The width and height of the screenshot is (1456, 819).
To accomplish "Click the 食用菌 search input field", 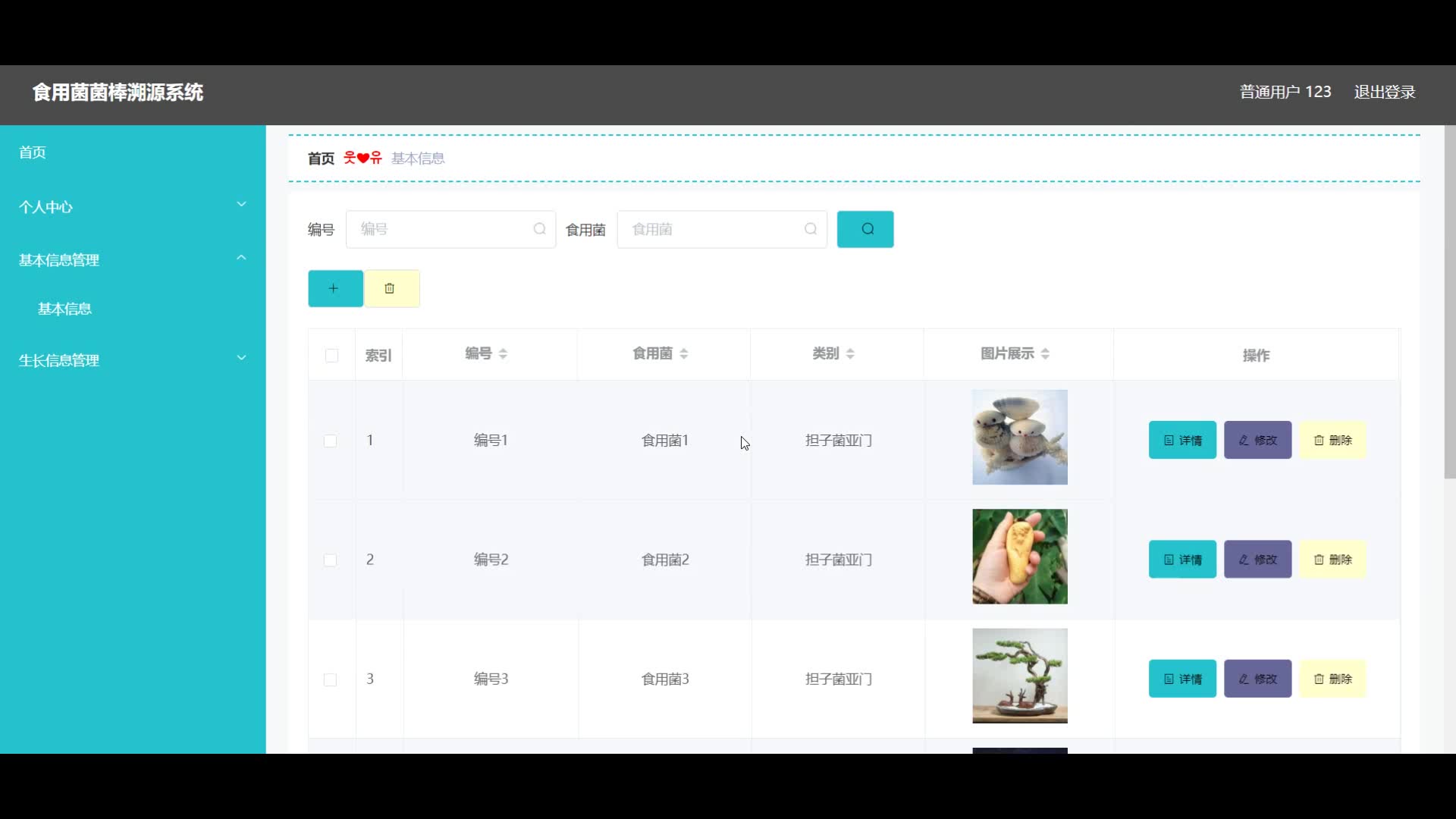I will click(x=713, y=229).
